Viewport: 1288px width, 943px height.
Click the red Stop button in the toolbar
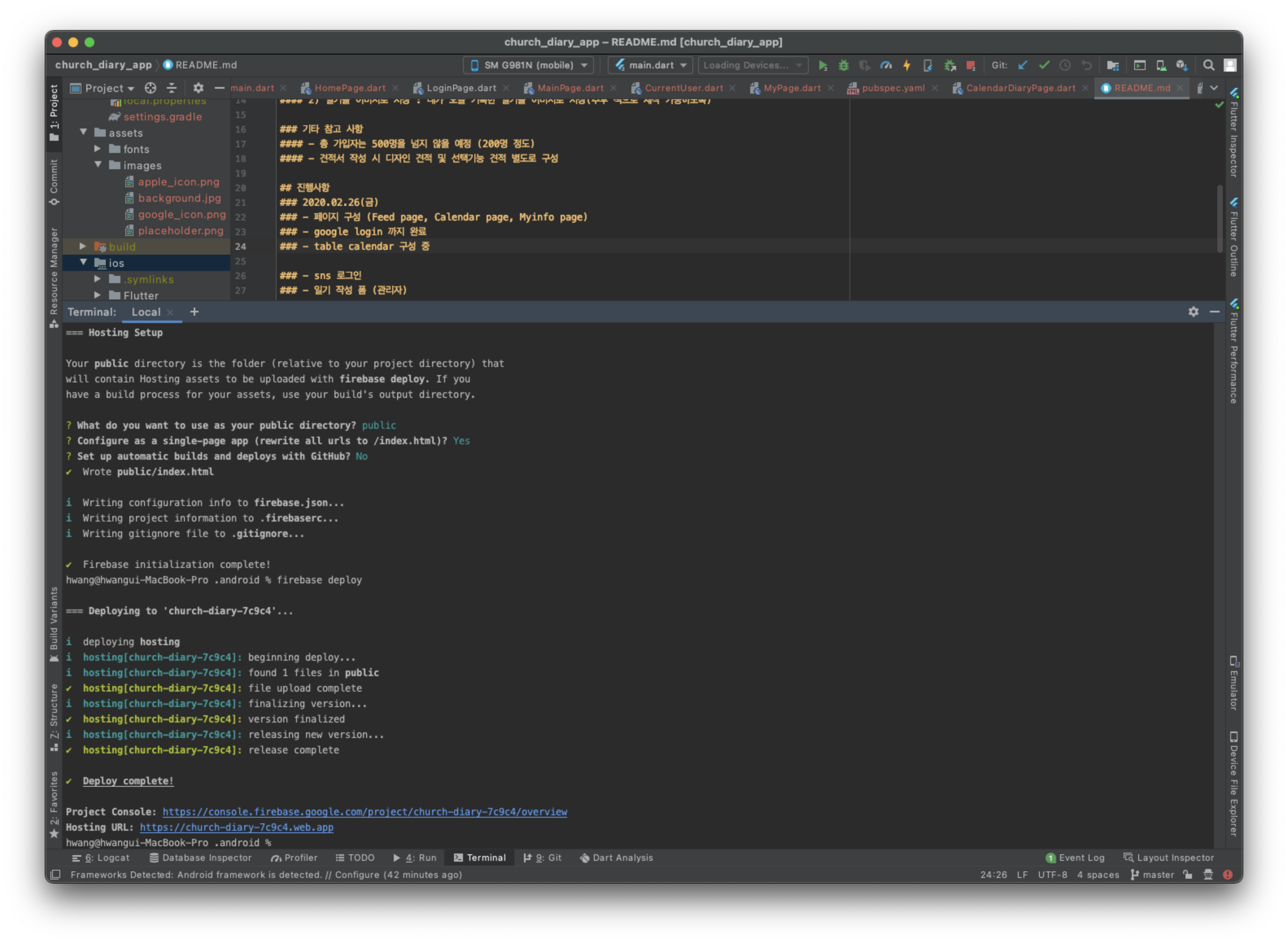[971, 65]
